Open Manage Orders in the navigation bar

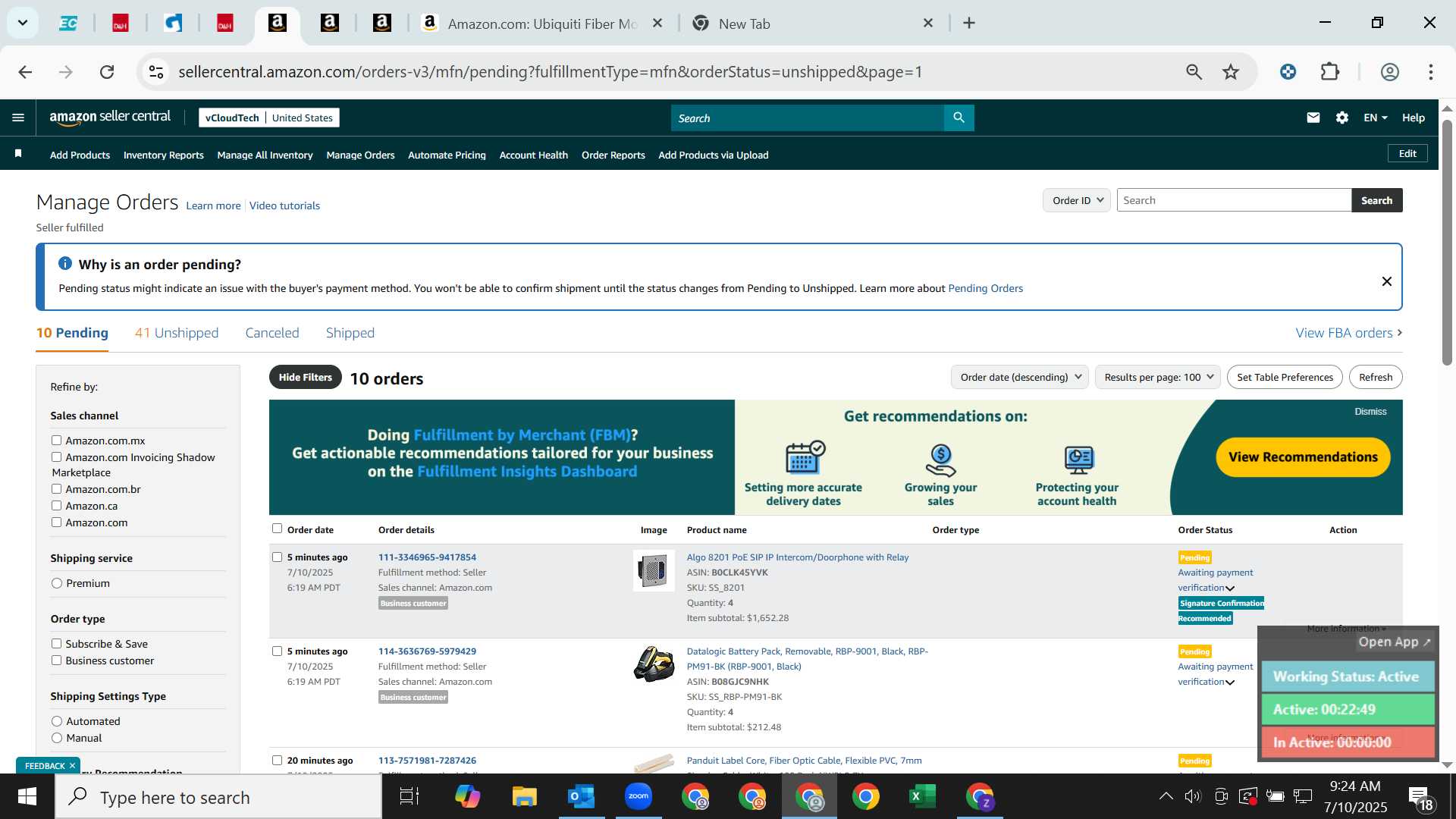click(360, 155)
